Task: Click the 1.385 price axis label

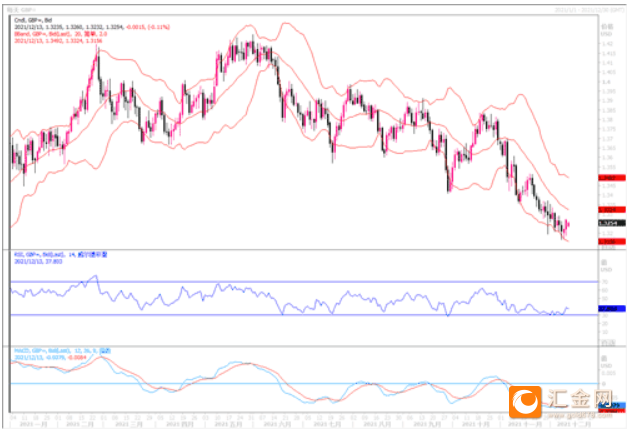Action: (x=608, y=110)
